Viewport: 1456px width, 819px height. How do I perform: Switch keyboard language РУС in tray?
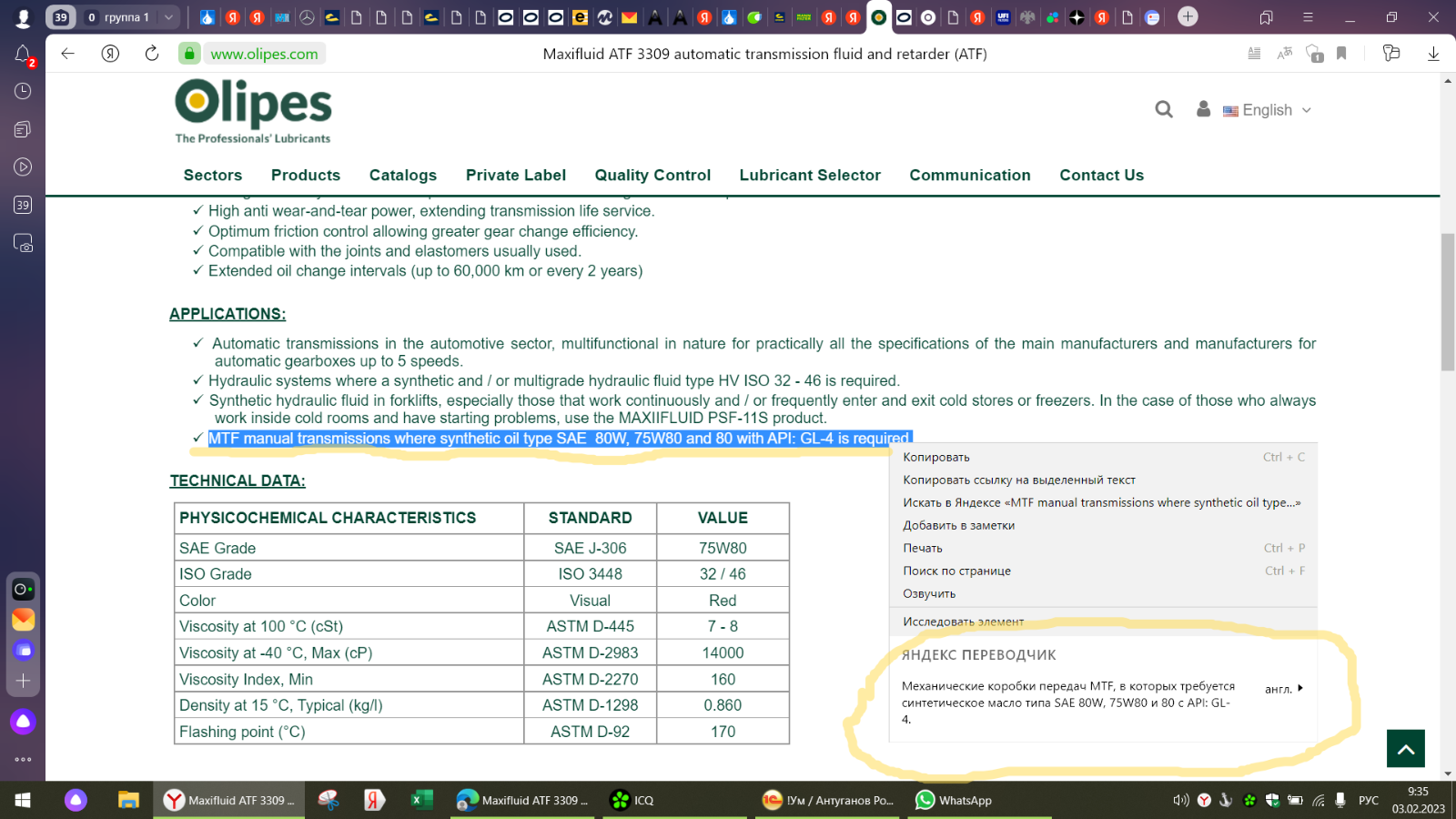pos(1368,800)
